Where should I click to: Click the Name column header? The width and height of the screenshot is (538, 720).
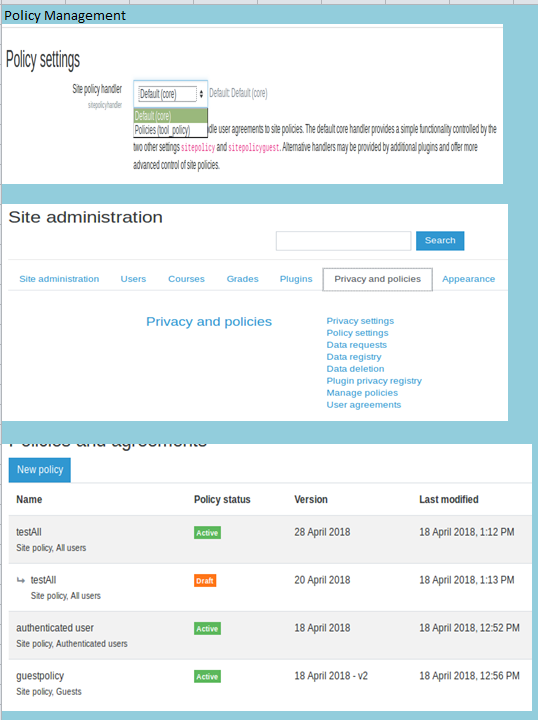pyautogui.click(x=29, y=500)
